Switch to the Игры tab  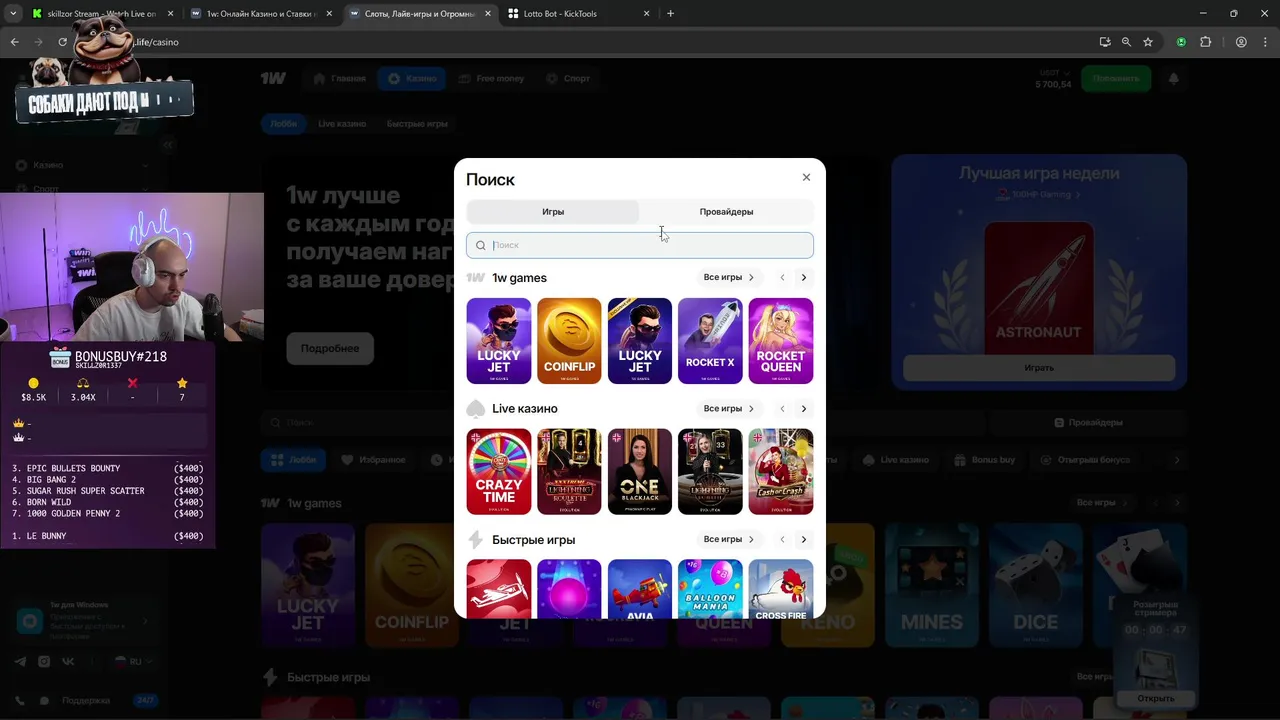tap(553, 212)
